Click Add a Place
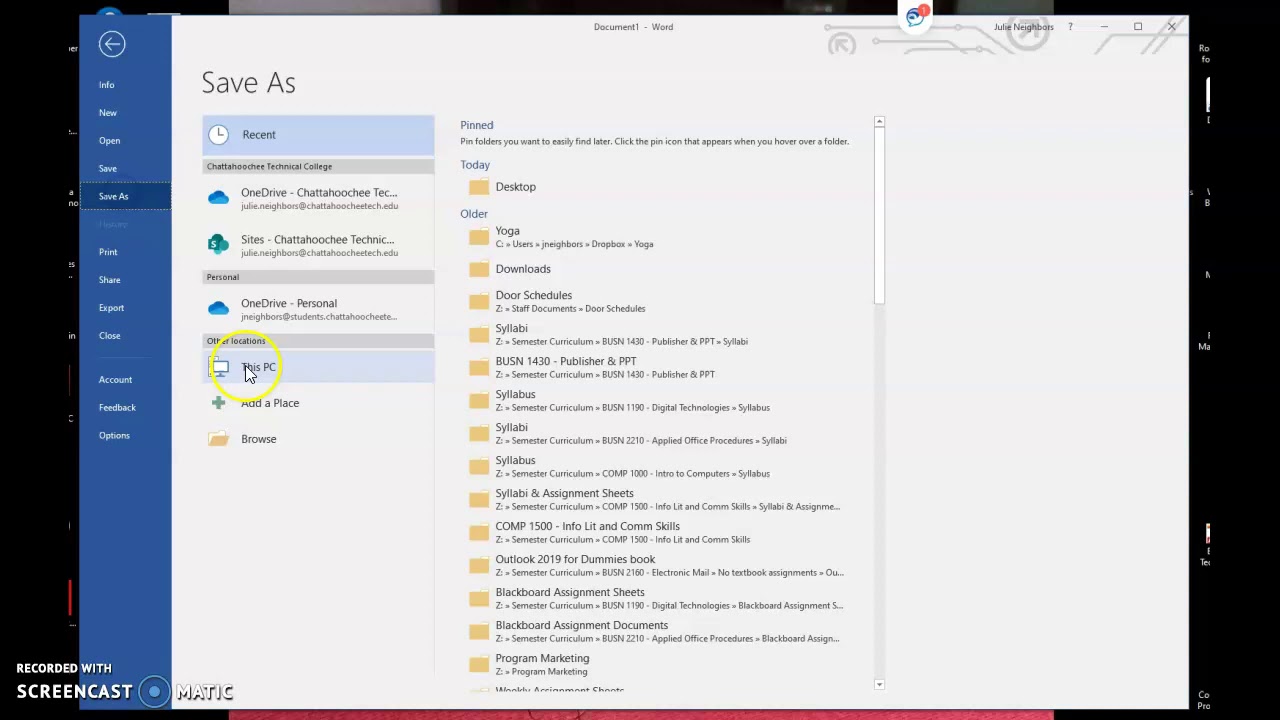Screen dimensions: 1280x720 tap(318, 403)
